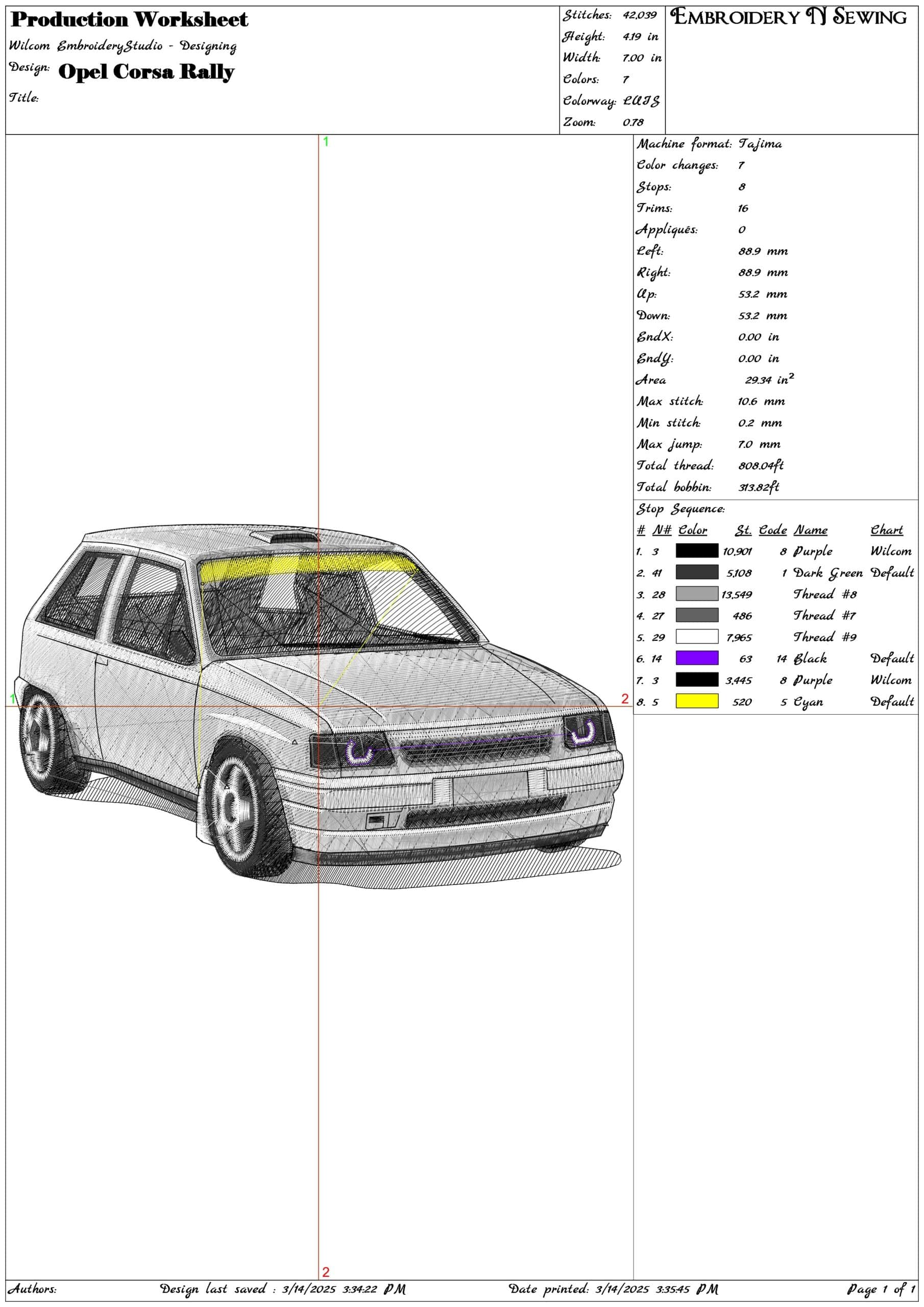924x1307 pixels.
Task: Click the light gray Thread #8 swatch
Action: click(697, 594)
